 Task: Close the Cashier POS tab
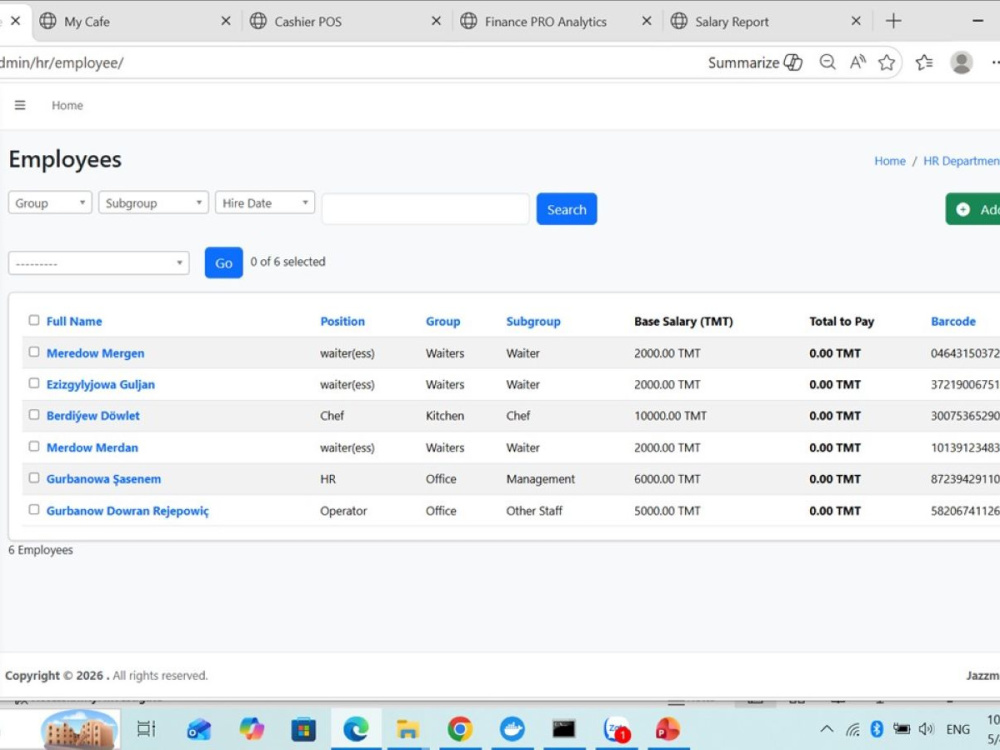click(x=436, y=21)
